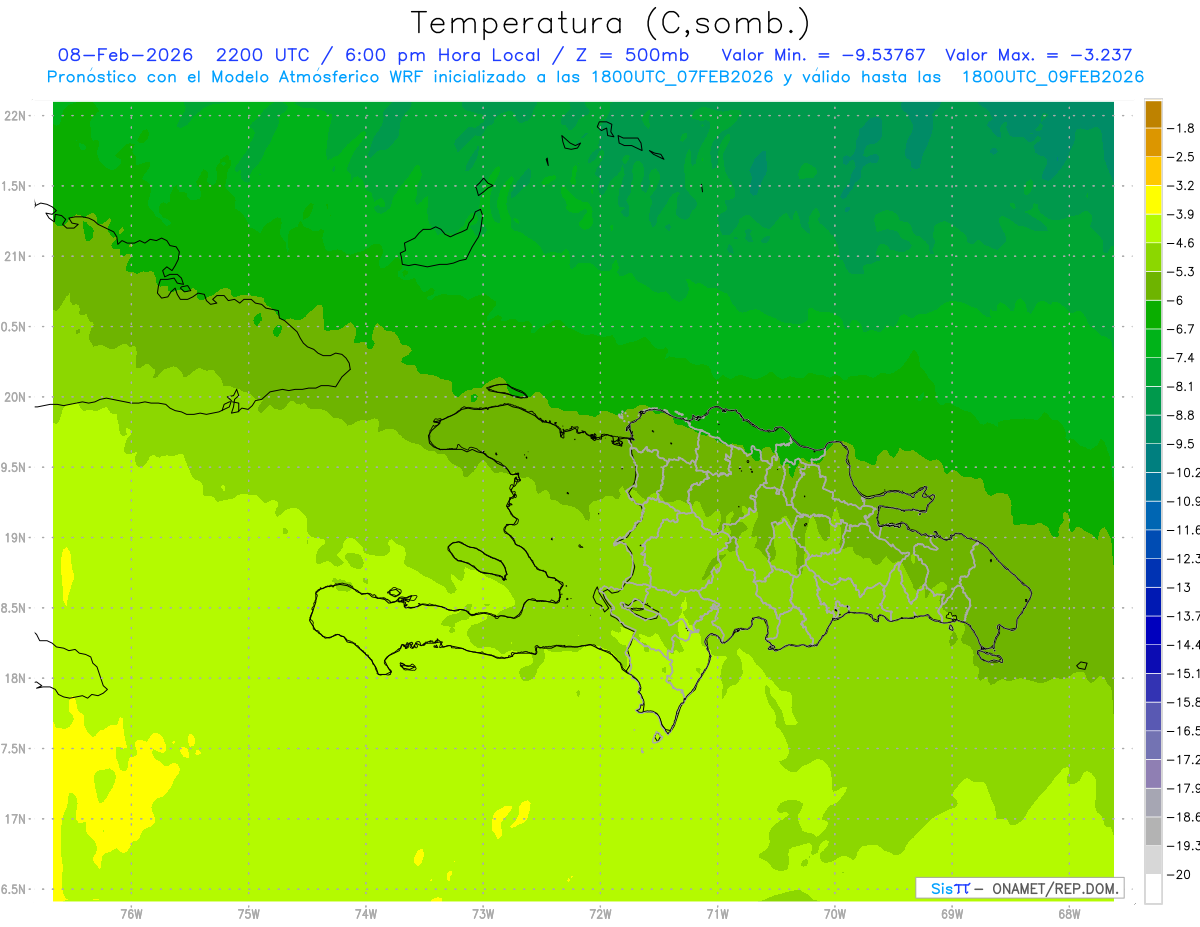The width and height of the screenshot is (1200, 927).
Task: Click the '21N' latitude axis label
Action: point(15,257)
